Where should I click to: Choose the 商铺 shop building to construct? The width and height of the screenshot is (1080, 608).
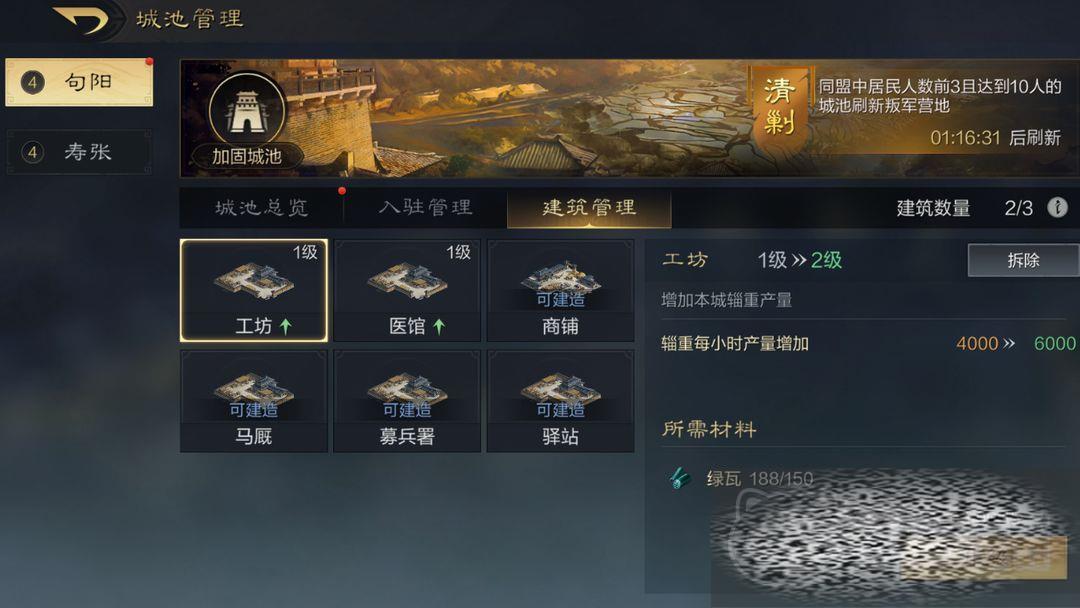[x=561, y=291]
